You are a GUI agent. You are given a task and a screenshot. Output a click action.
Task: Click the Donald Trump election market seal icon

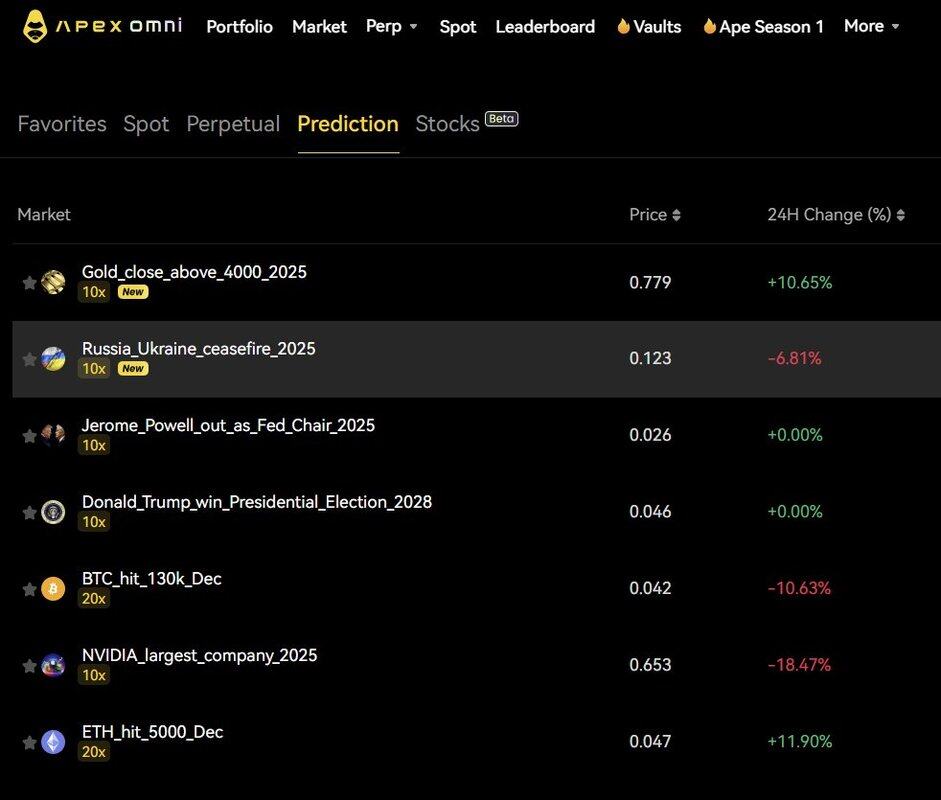tap(53, 512)
